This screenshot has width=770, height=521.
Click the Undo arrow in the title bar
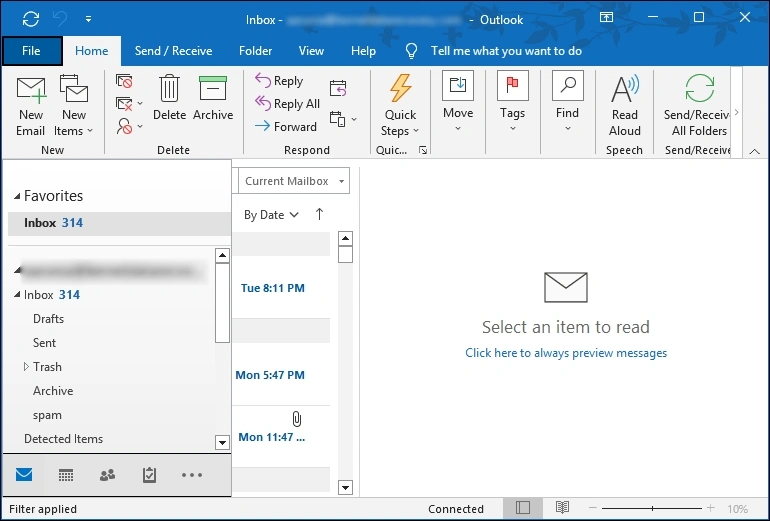click(x=60, y=19)
